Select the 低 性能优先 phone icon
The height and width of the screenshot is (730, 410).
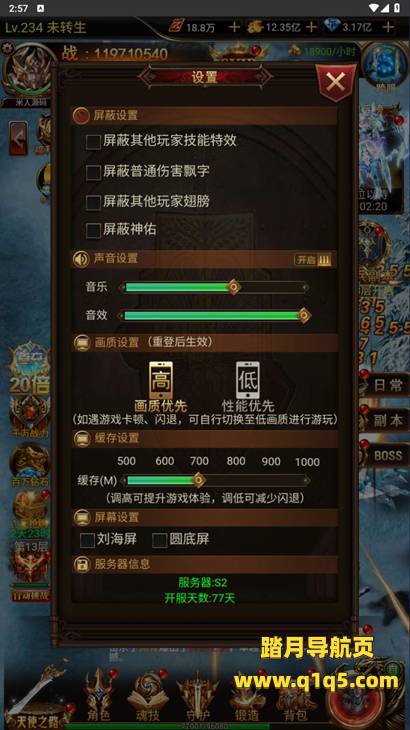click(x=248, y=380)
